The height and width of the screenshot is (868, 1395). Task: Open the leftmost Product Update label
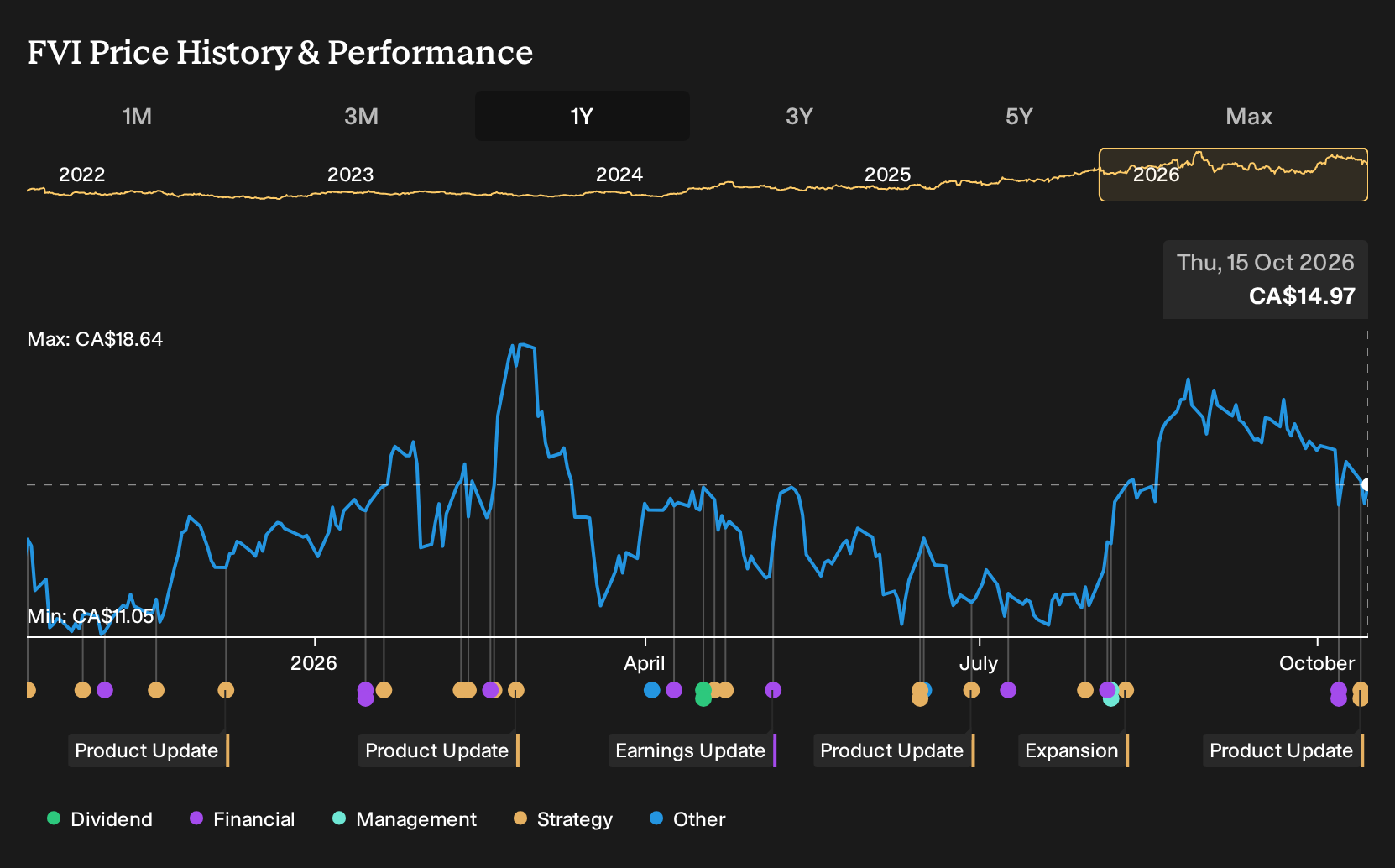pyautogui.click(x=149, y=750)
